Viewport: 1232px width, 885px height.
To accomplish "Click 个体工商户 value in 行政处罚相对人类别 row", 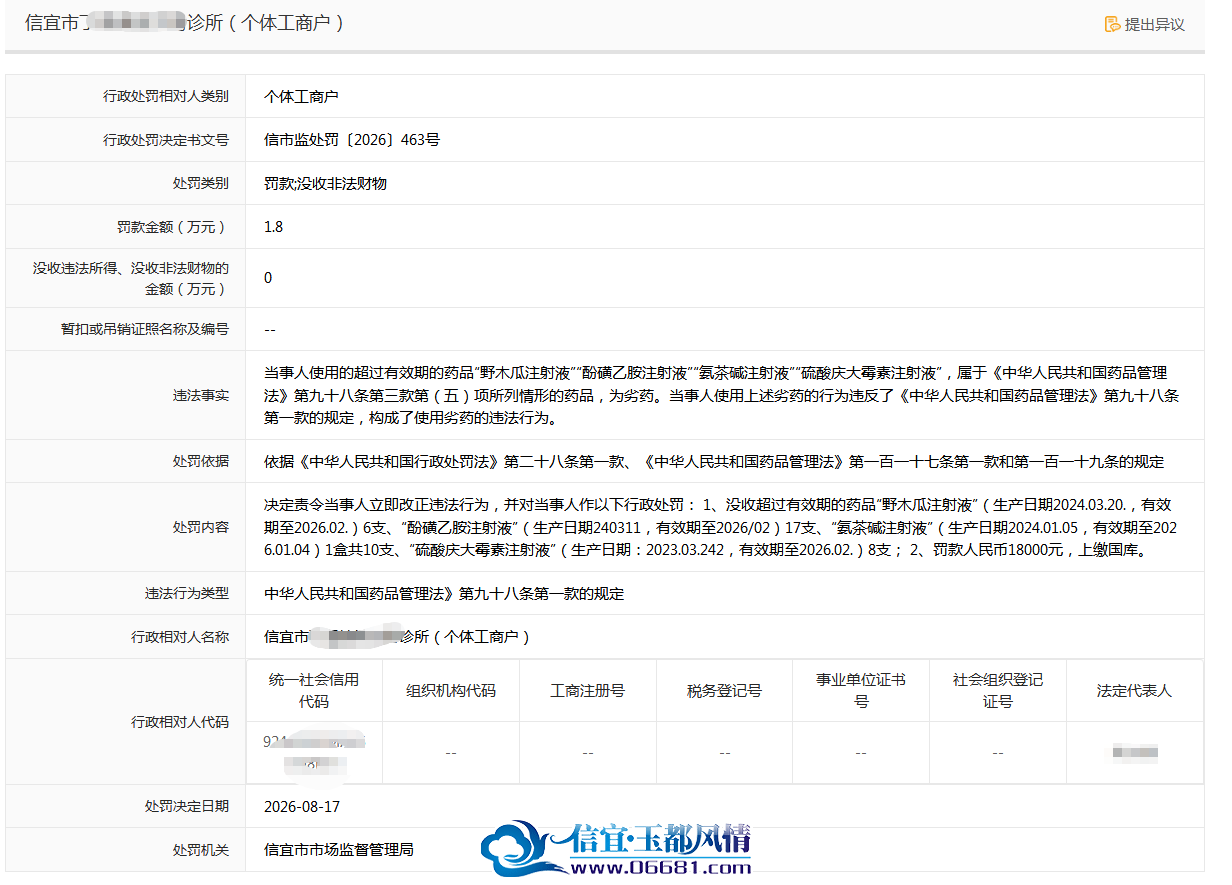I will [301, 96].
